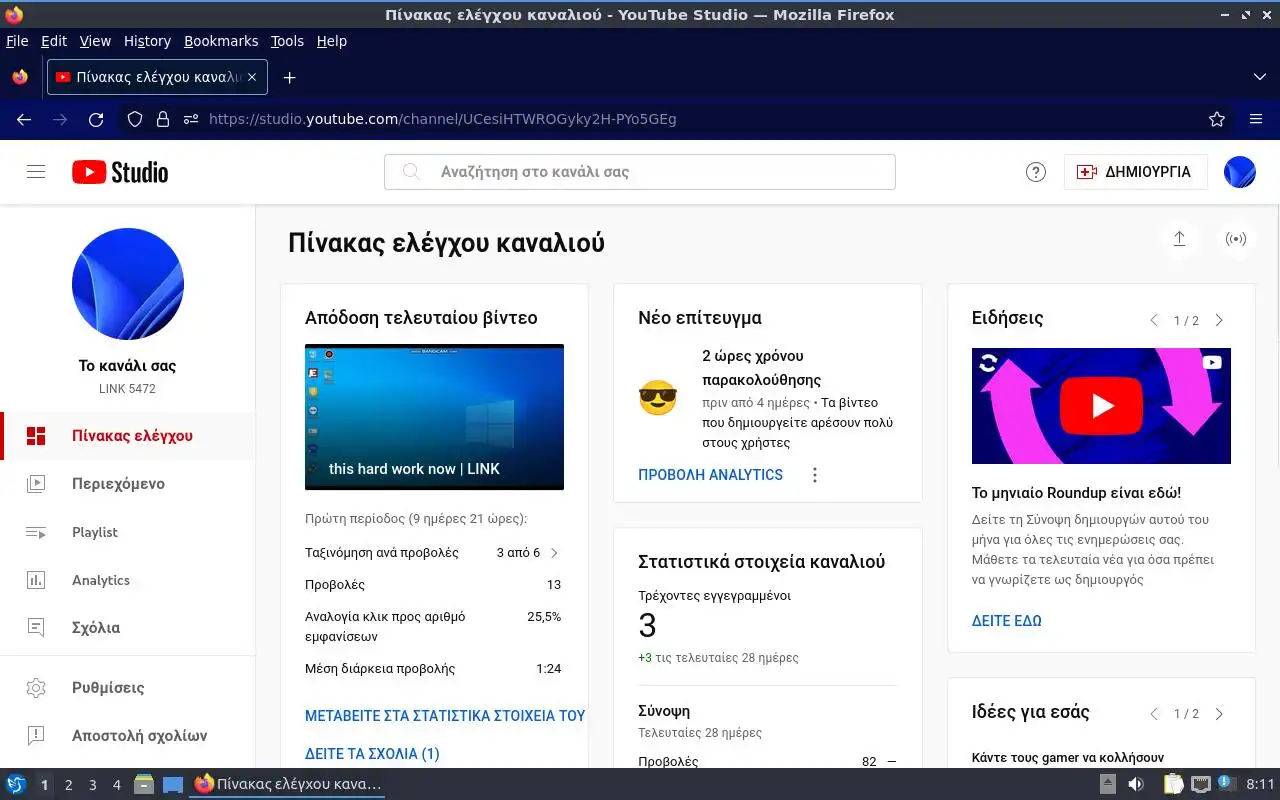This screenshot has width=1280, height=800.
Task: Open the help question mark icon
Action: click(1036, 172)
